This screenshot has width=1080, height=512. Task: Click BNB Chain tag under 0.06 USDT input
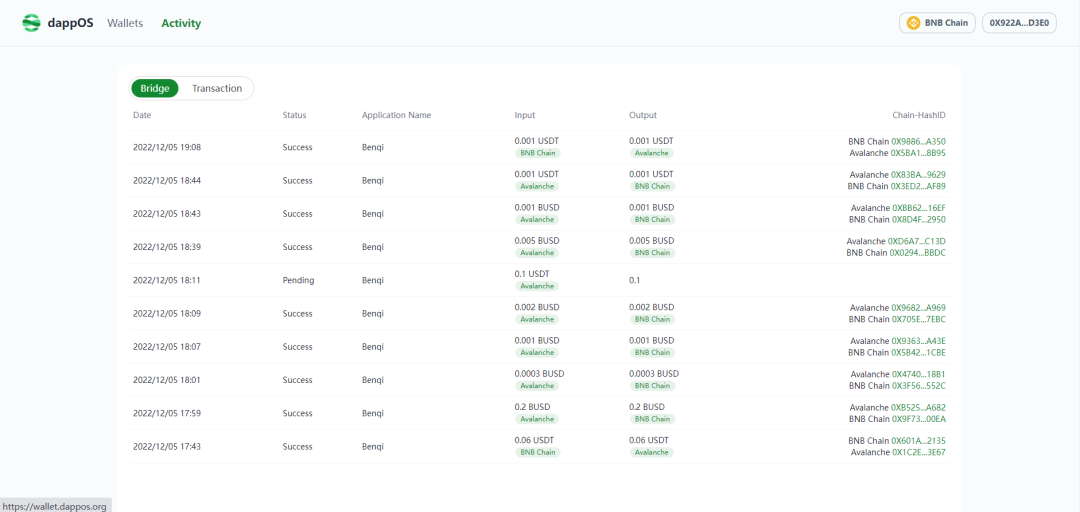pos(538,452)
